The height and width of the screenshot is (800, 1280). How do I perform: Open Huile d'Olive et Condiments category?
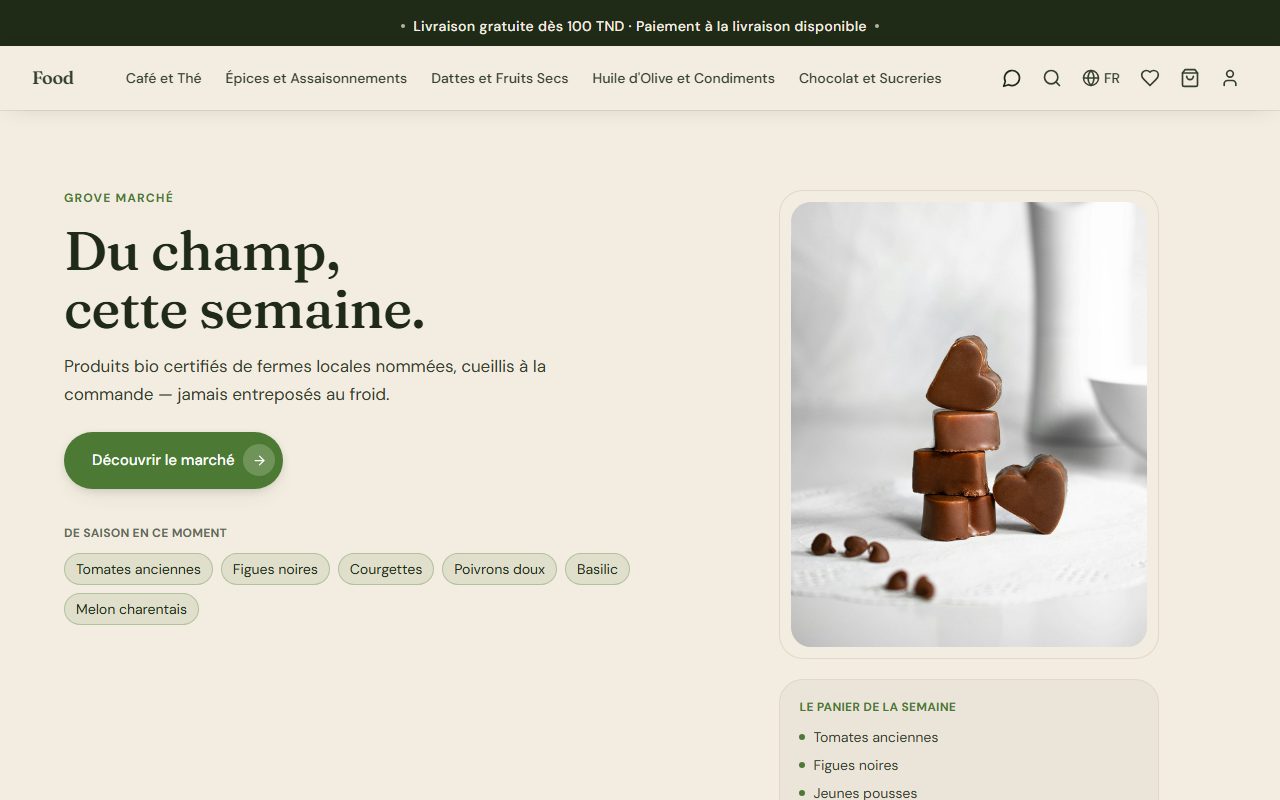tap(683, 78)
